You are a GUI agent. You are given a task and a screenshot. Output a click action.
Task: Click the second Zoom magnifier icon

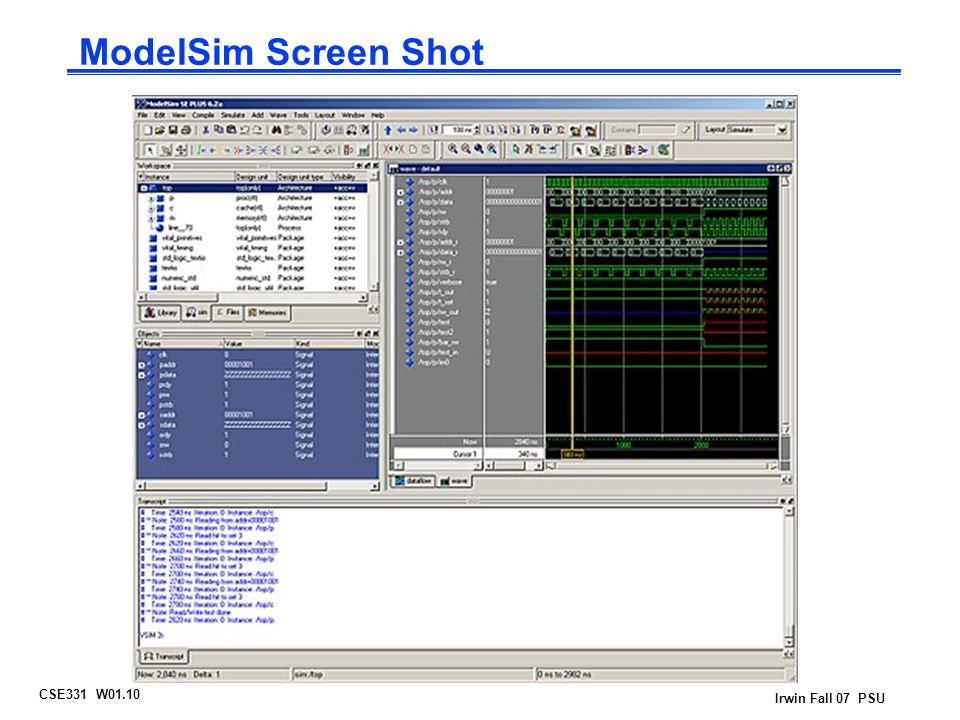(465, 149)
